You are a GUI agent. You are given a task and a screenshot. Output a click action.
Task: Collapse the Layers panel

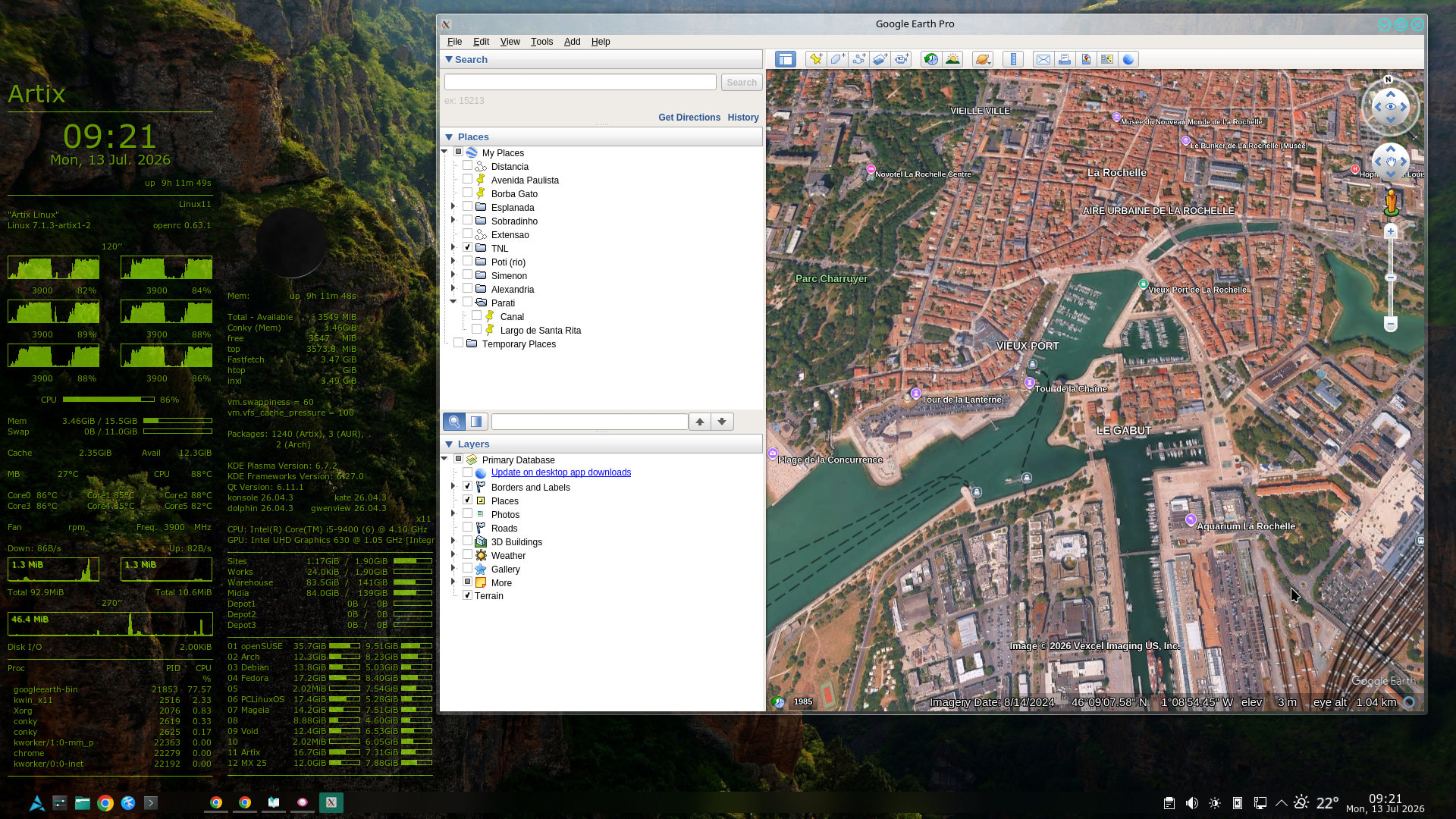coord(449,444)
